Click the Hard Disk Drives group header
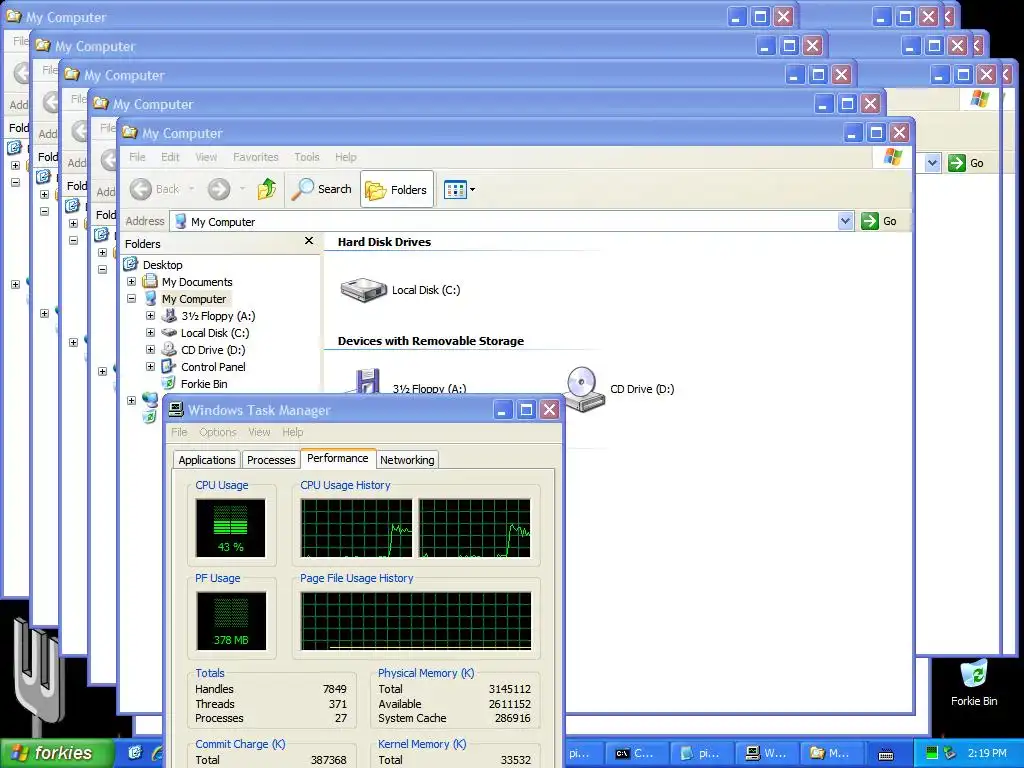 coord(384,242)
